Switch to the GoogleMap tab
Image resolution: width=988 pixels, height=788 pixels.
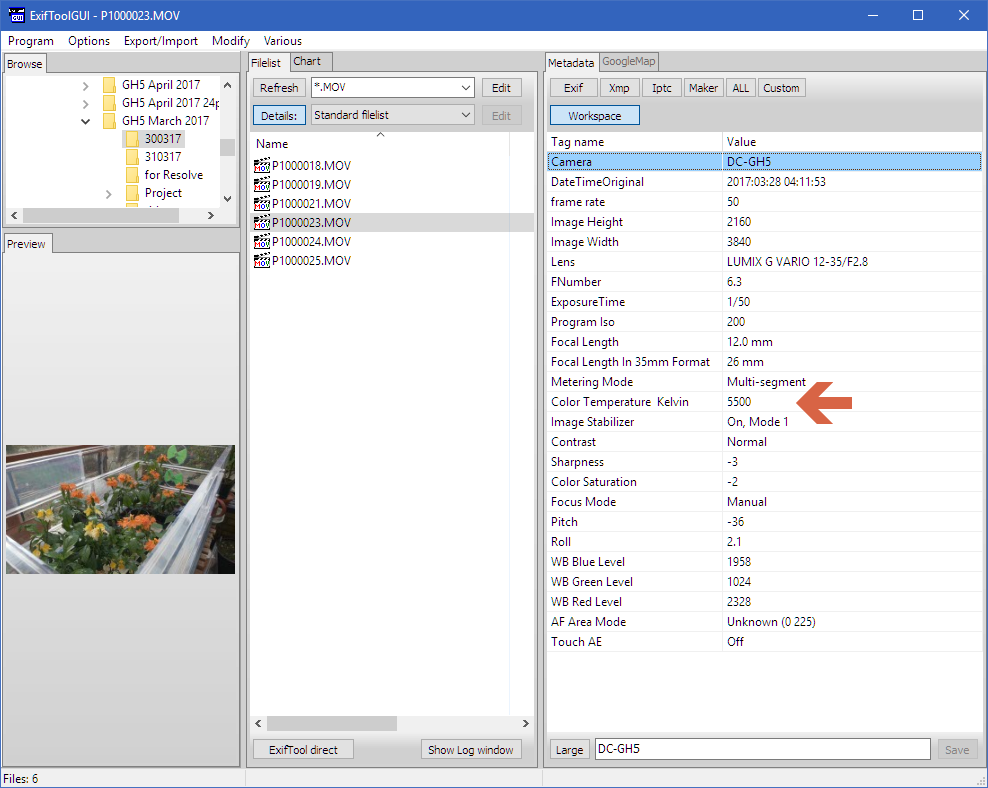click(x=628, y=61)
